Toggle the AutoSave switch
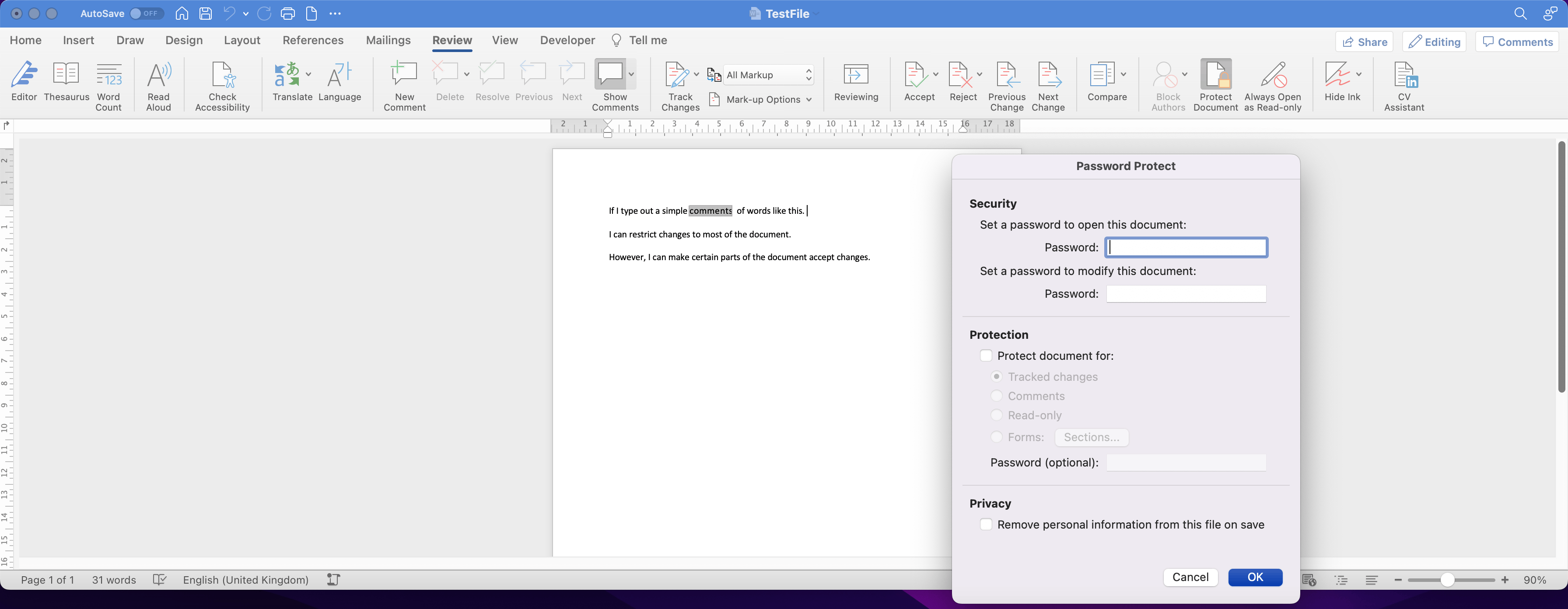 pyautogui.click(x=146, y=14)
